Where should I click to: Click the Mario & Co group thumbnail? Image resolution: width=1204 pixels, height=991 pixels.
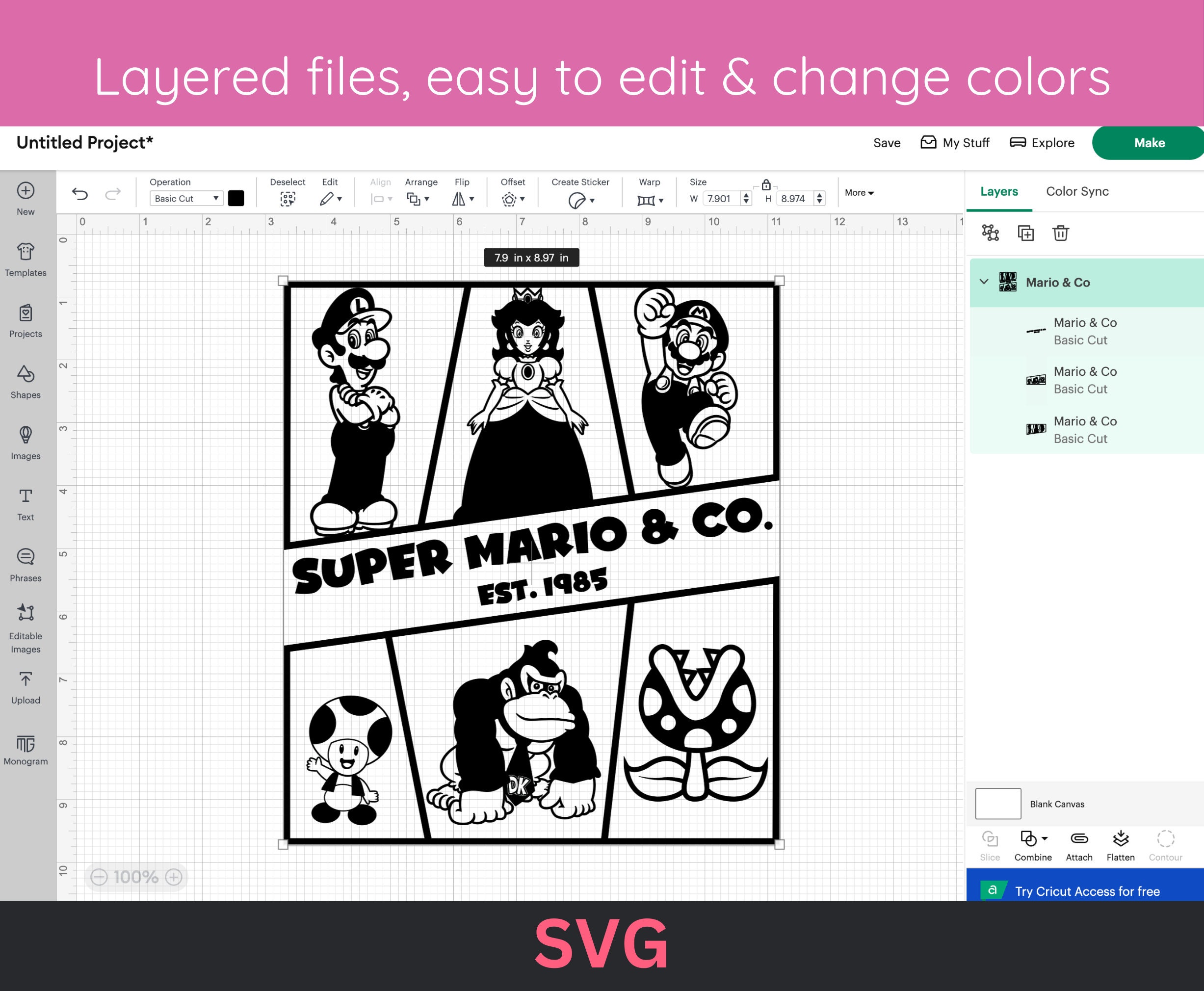pos(1008,282)
